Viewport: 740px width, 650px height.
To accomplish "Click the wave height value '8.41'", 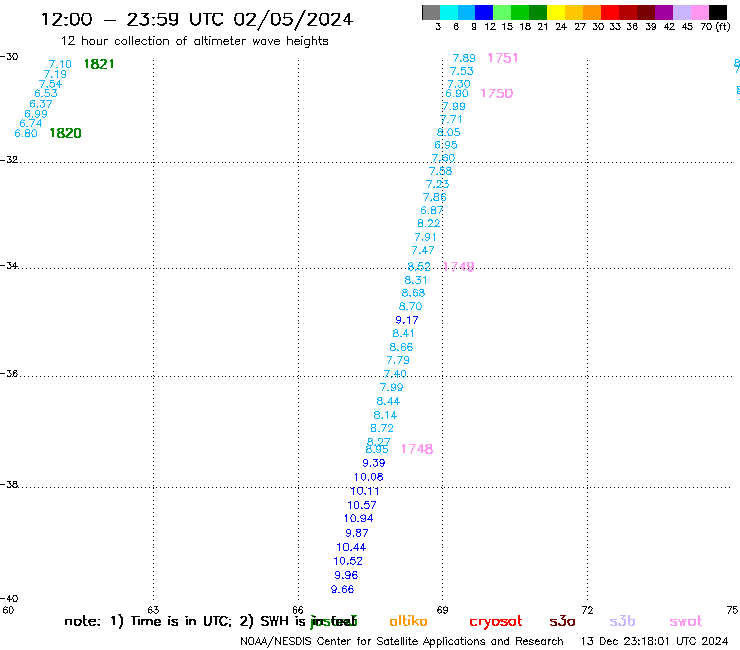I will [404, 334].
